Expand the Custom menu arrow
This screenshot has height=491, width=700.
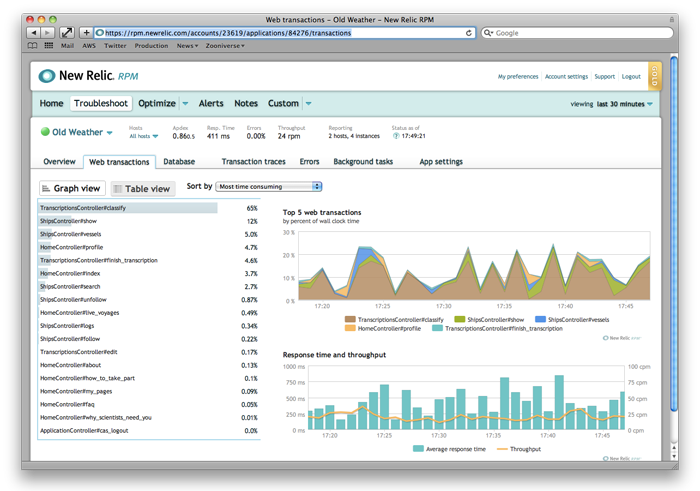pyautogui.click(x=308, y=104)
